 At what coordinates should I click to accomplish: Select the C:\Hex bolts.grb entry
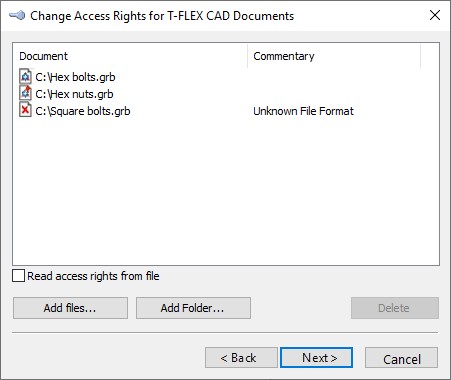pyautogui.click(x=75, y=77)
